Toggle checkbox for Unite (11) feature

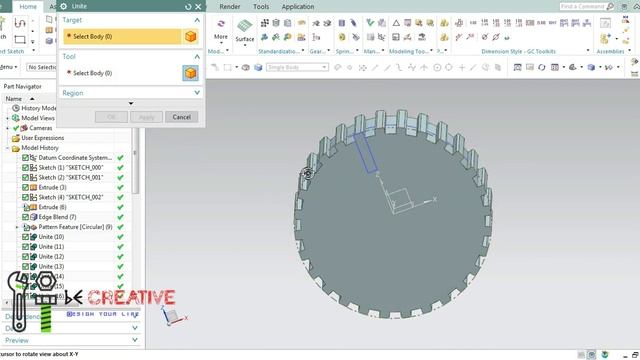tap(25, 247)
